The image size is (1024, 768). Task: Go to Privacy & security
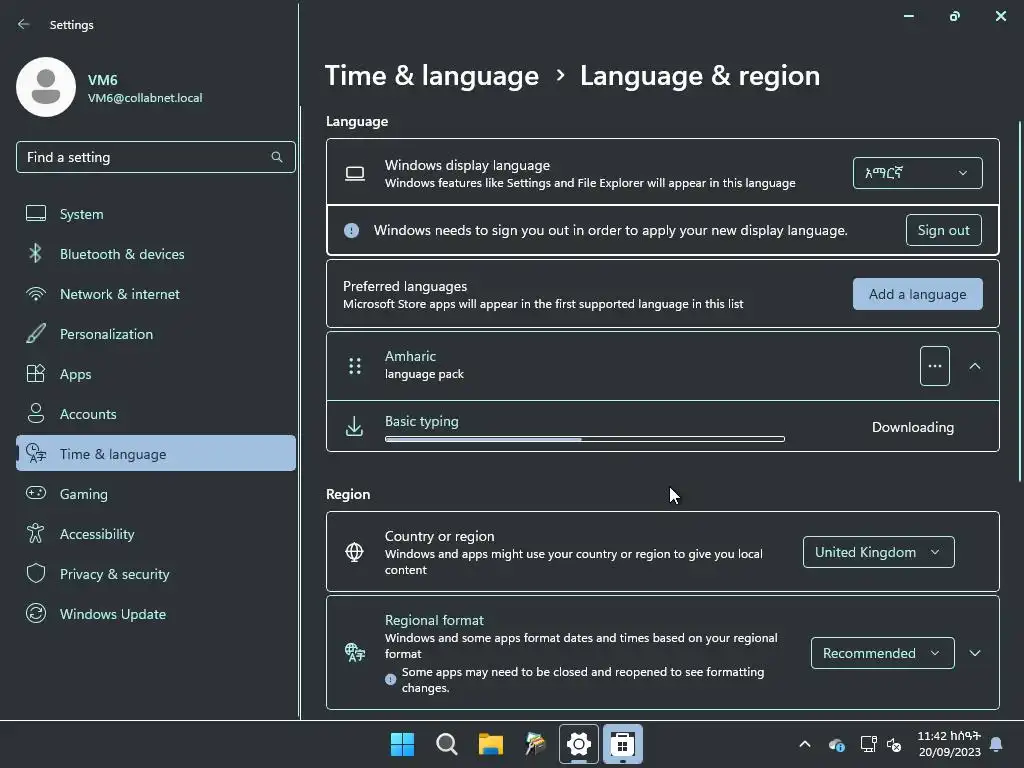pos(155,574)
